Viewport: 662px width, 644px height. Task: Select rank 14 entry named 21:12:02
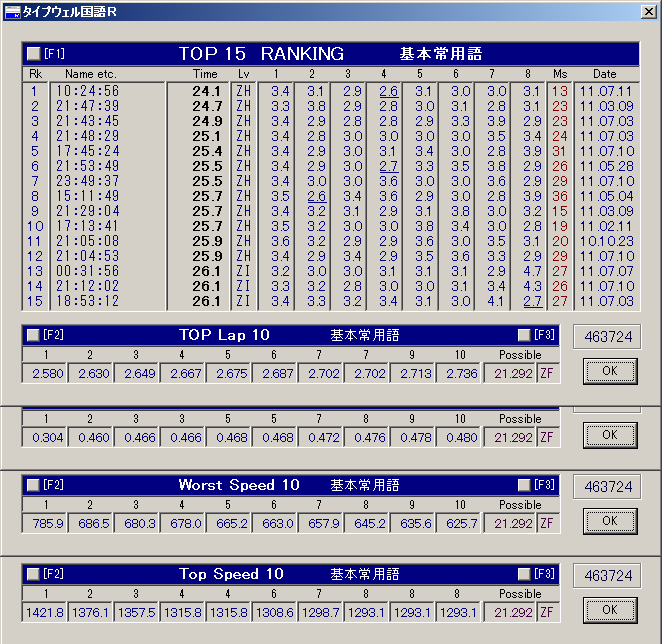88,286
